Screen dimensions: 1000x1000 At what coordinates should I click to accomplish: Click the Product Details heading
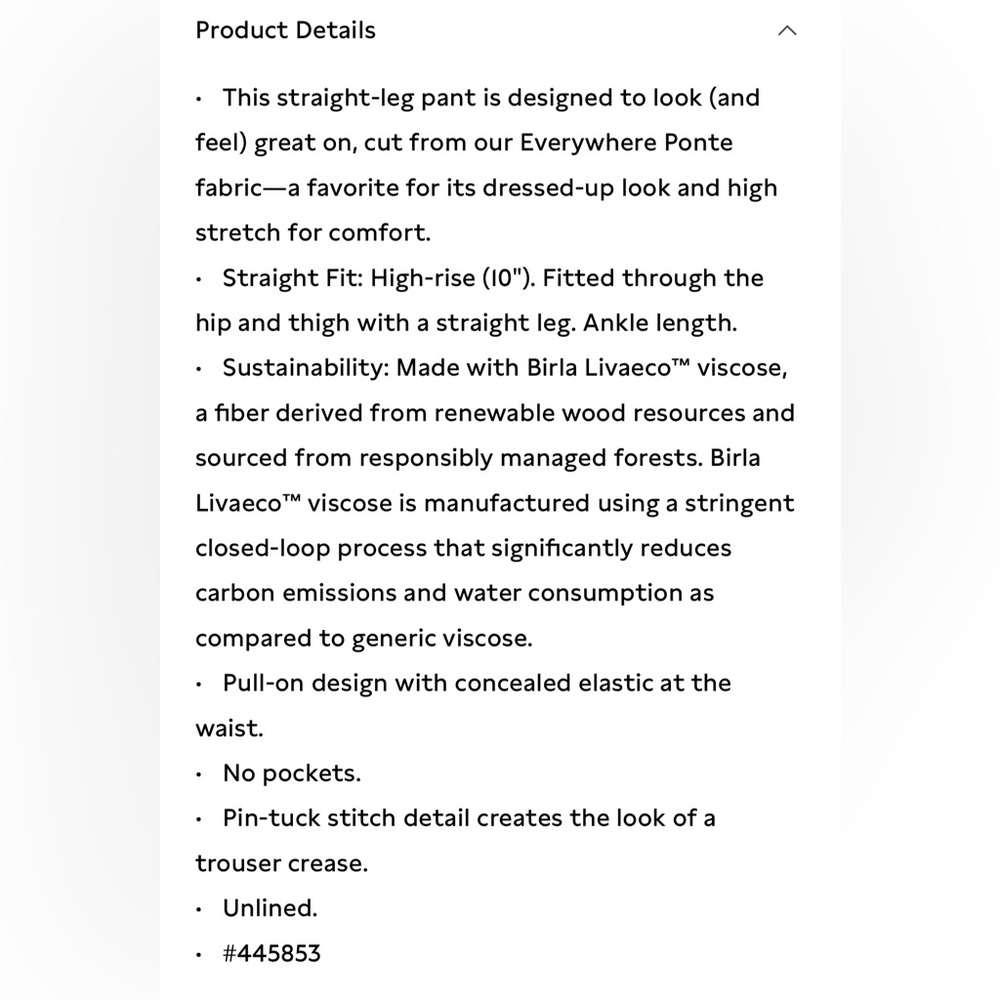(x=285, y=30)
